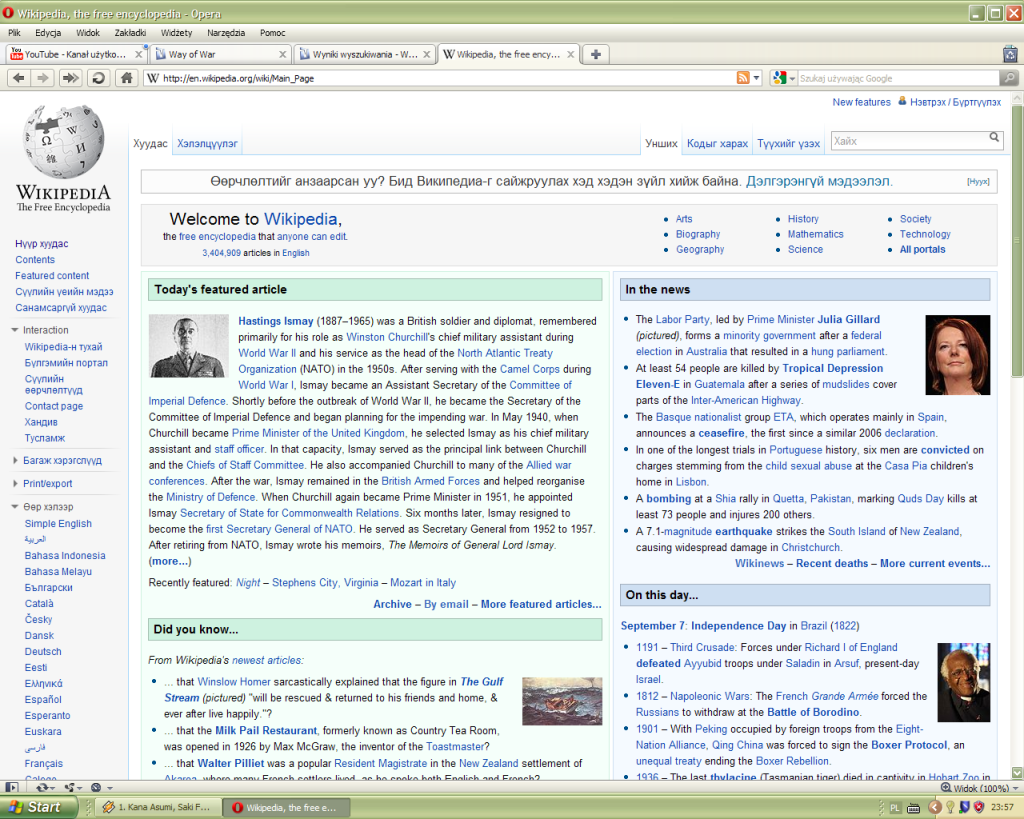Open the Plik menu
The height and width of the screenshot is (819, 1024).
pyautogui.click(x=14, y=33)
